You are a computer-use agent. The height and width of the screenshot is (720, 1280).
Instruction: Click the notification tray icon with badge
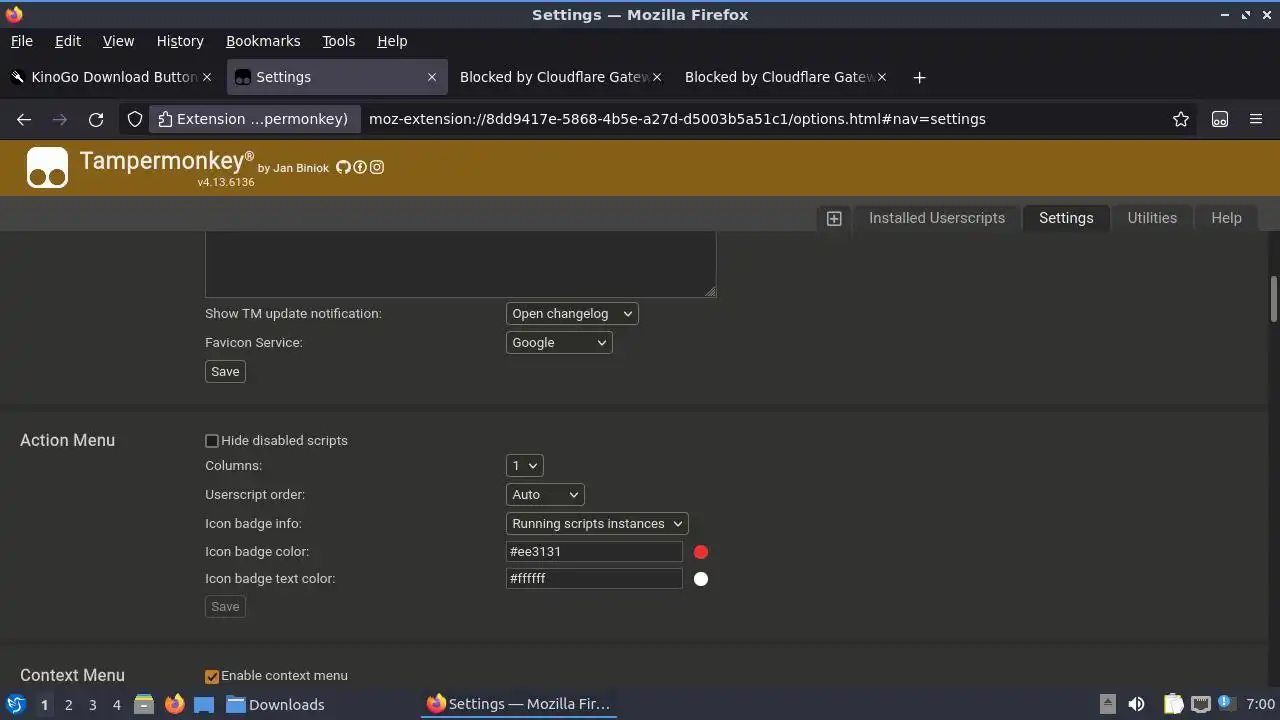(1226, 704)
